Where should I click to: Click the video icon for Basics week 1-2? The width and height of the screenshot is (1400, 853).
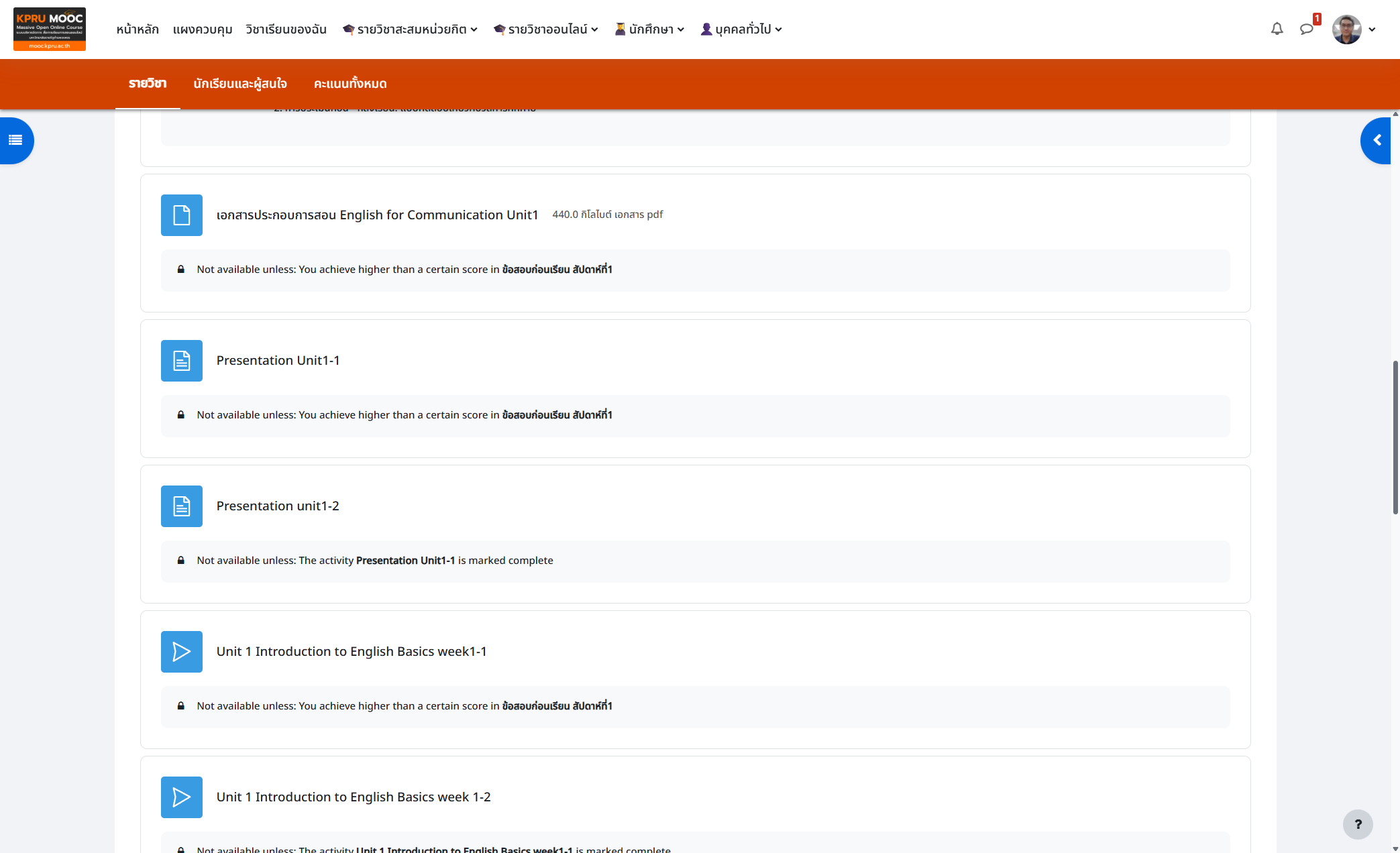pyautogui.click(x=182, y=797)
